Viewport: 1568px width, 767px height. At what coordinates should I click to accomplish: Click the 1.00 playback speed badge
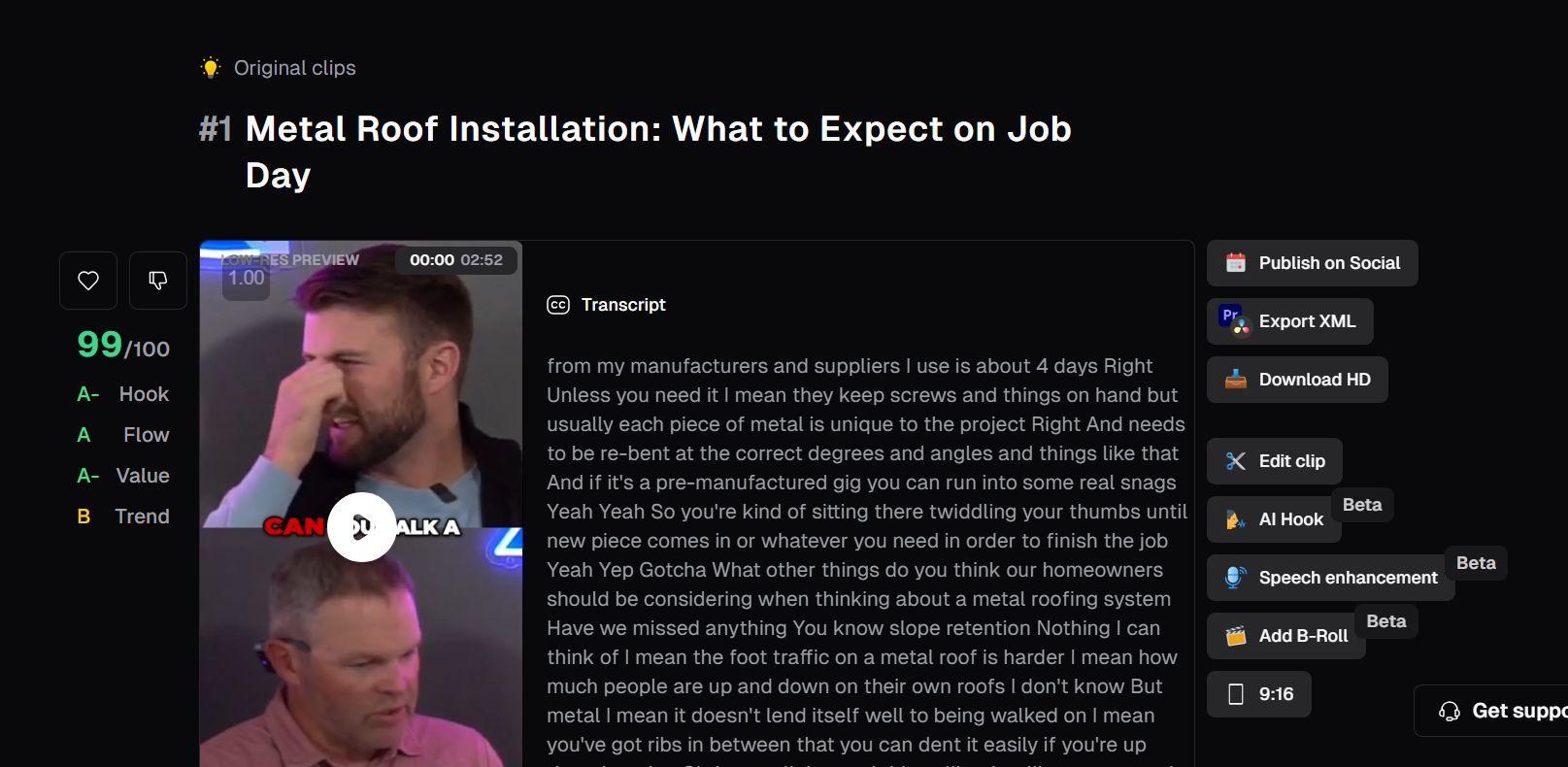point(246,279)
